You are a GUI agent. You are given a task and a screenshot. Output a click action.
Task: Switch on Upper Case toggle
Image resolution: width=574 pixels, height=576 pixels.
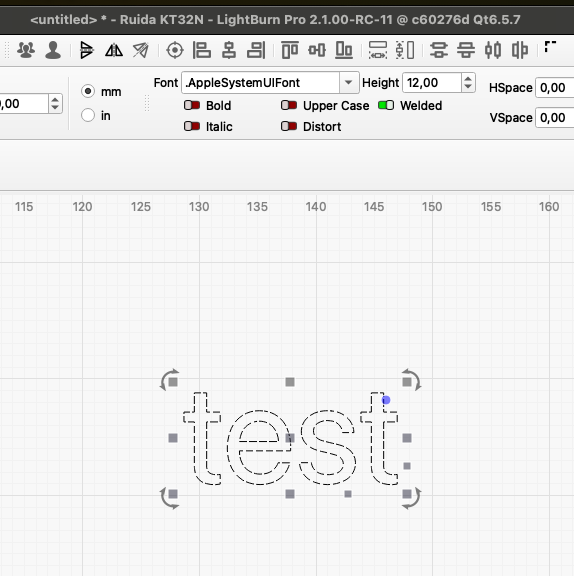[x=289, y=105]
